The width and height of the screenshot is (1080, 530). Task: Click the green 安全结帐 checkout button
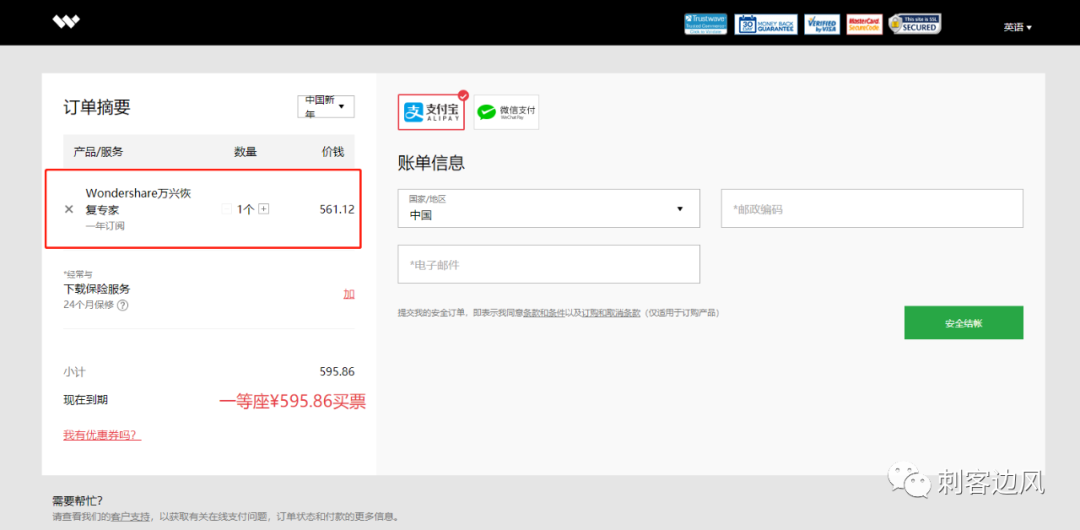964,323
